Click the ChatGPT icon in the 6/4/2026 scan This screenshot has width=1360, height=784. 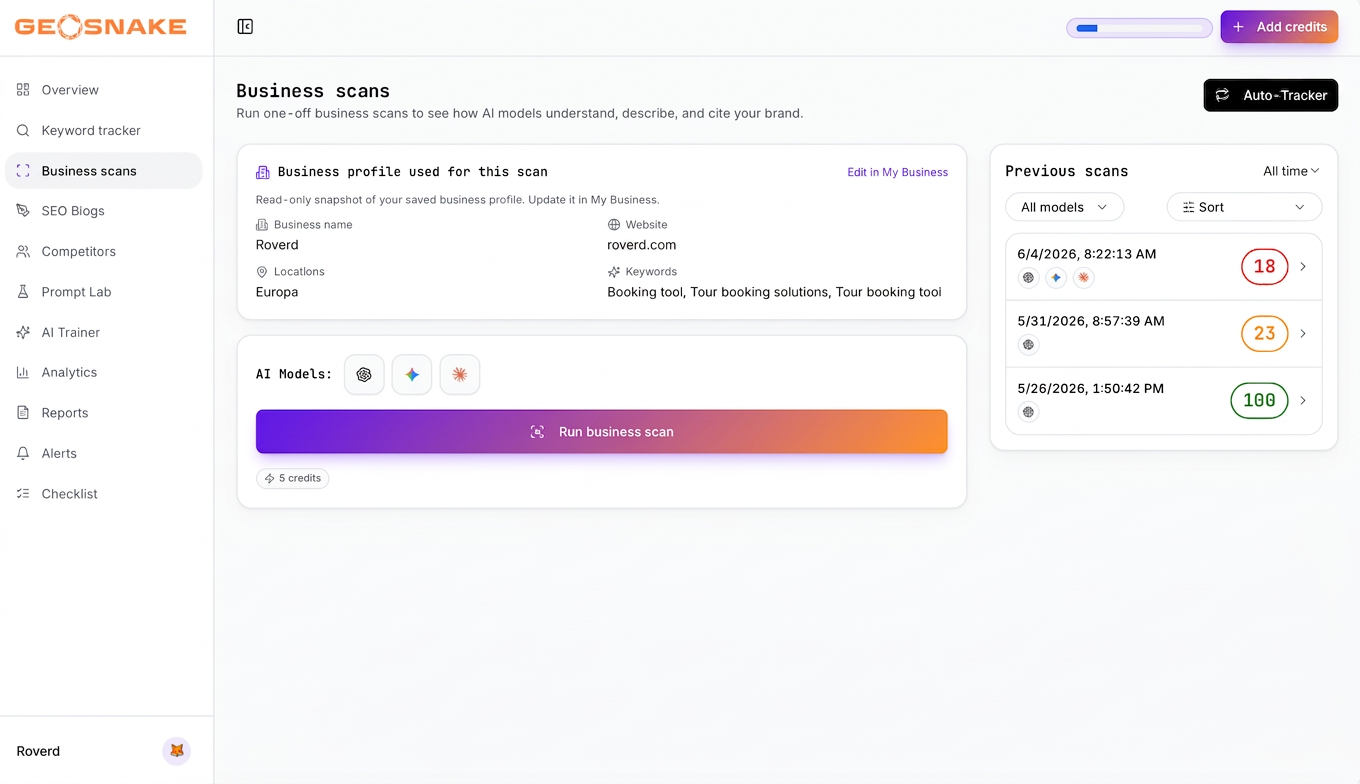coord(1028,278)
